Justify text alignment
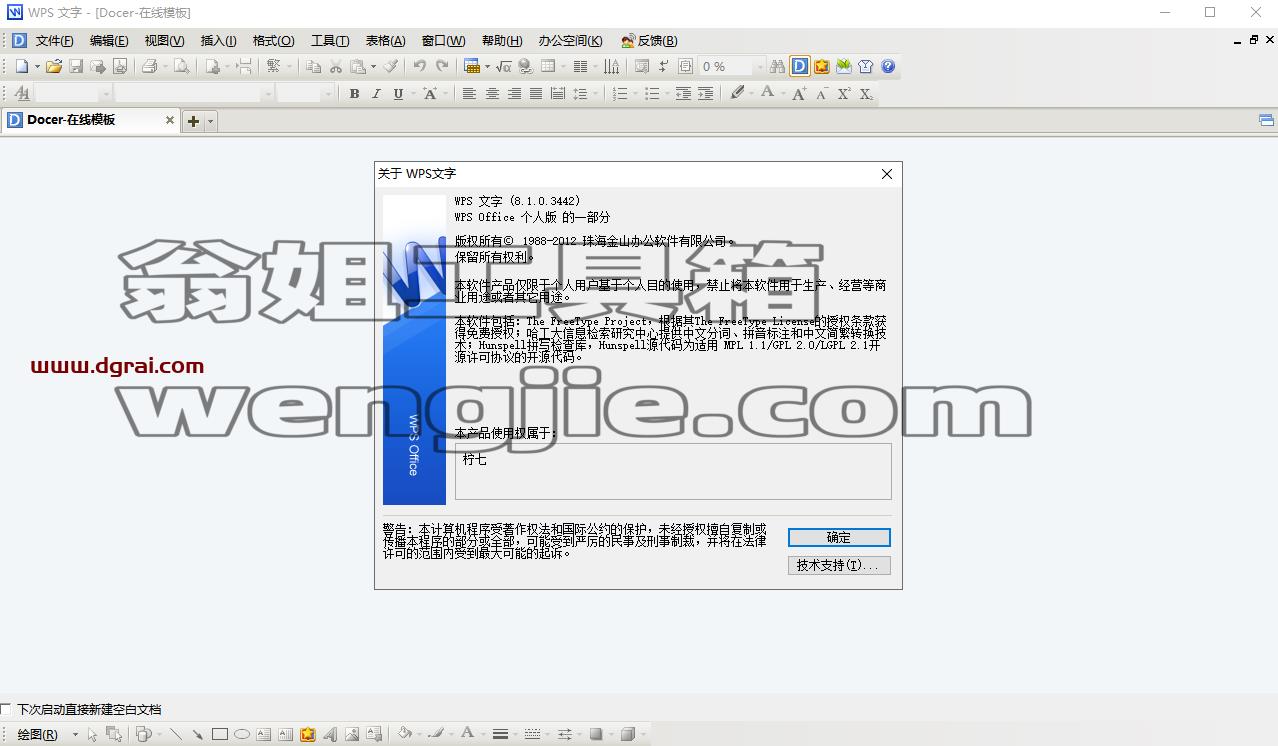The image size is (1278, 746). pyautogui.click(x=536, y=93)
